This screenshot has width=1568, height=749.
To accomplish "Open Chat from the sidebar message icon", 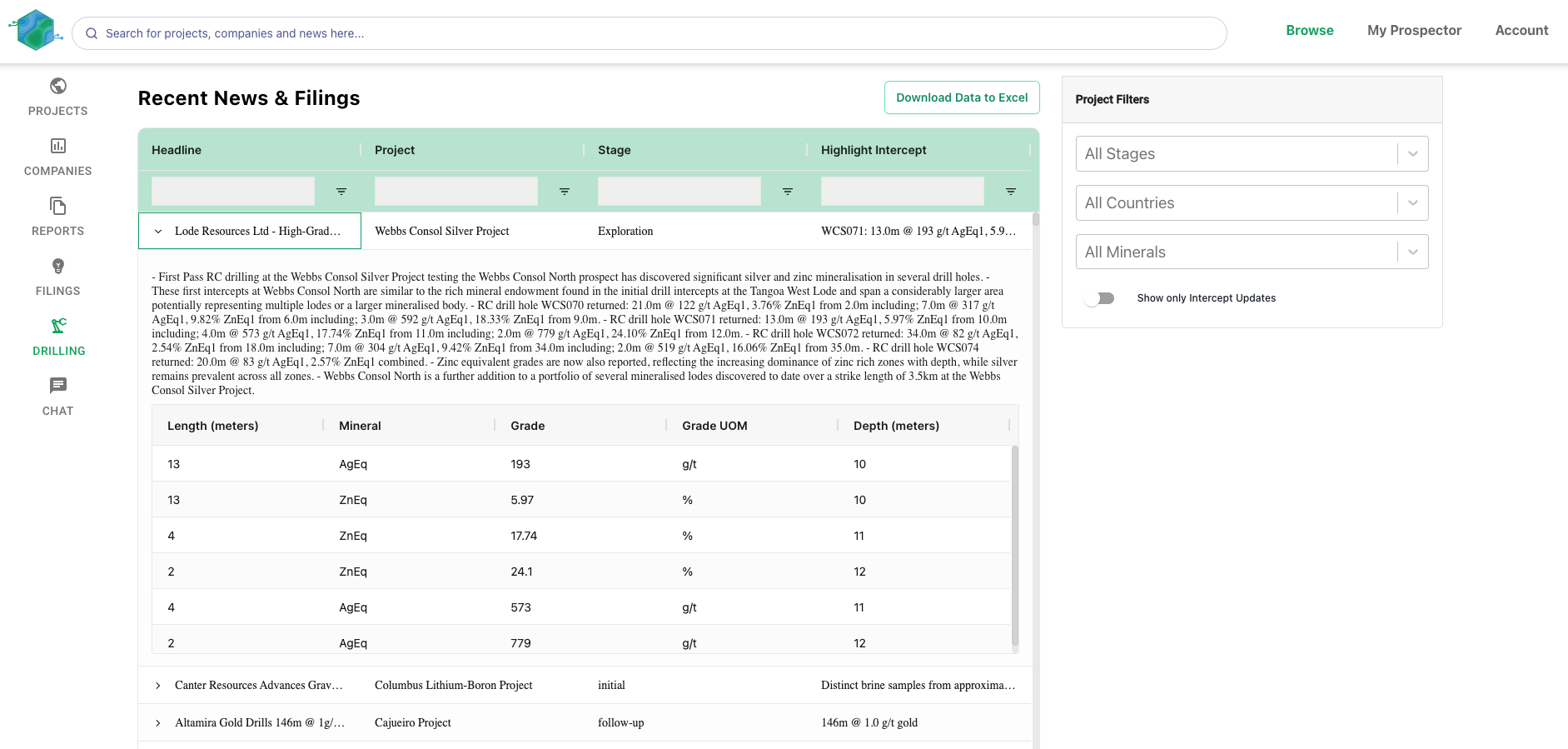I will click(x=58, y=386).
